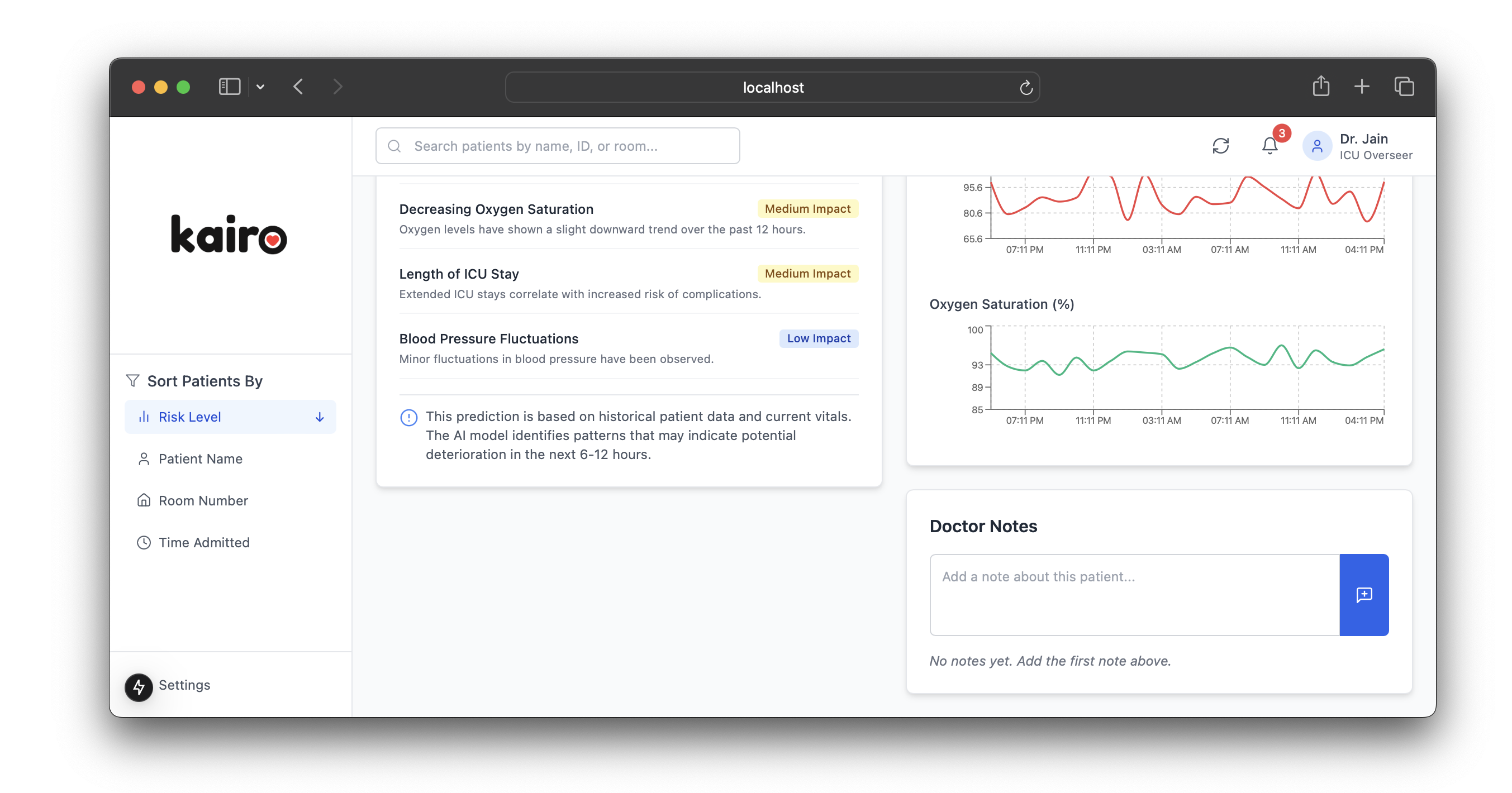Sort patients by Time Admitted

[204, 543]
